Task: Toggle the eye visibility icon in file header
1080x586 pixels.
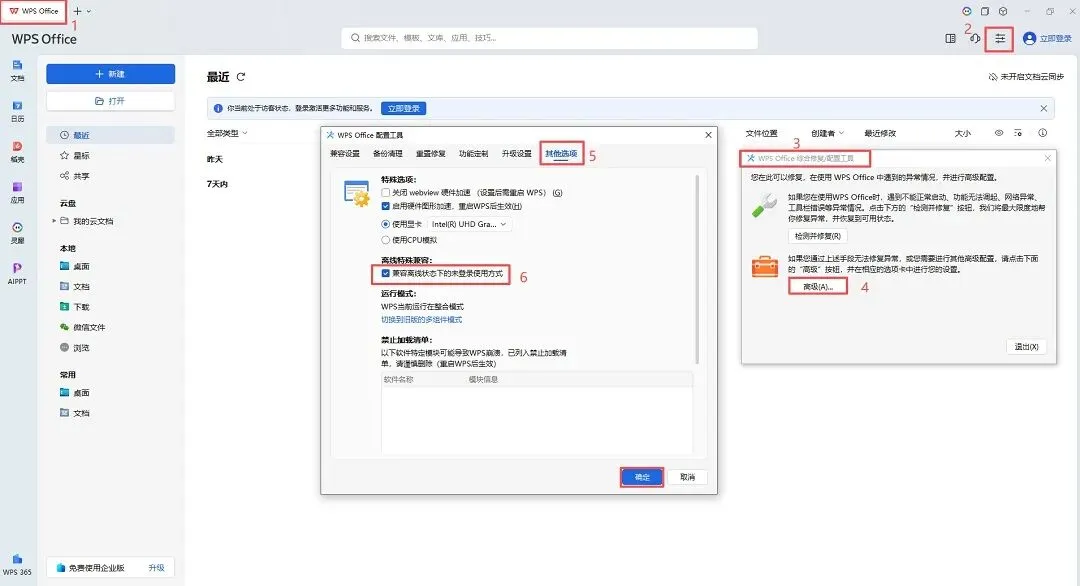Action: (999, 133)
